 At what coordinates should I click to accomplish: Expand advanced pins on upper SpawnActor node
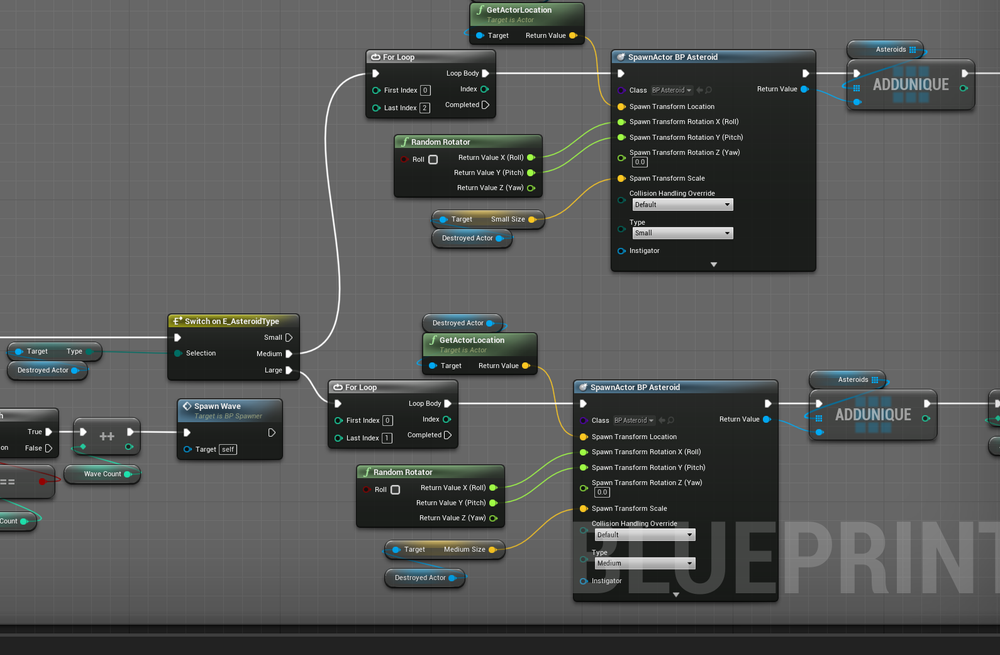click(x=713, y=264)
